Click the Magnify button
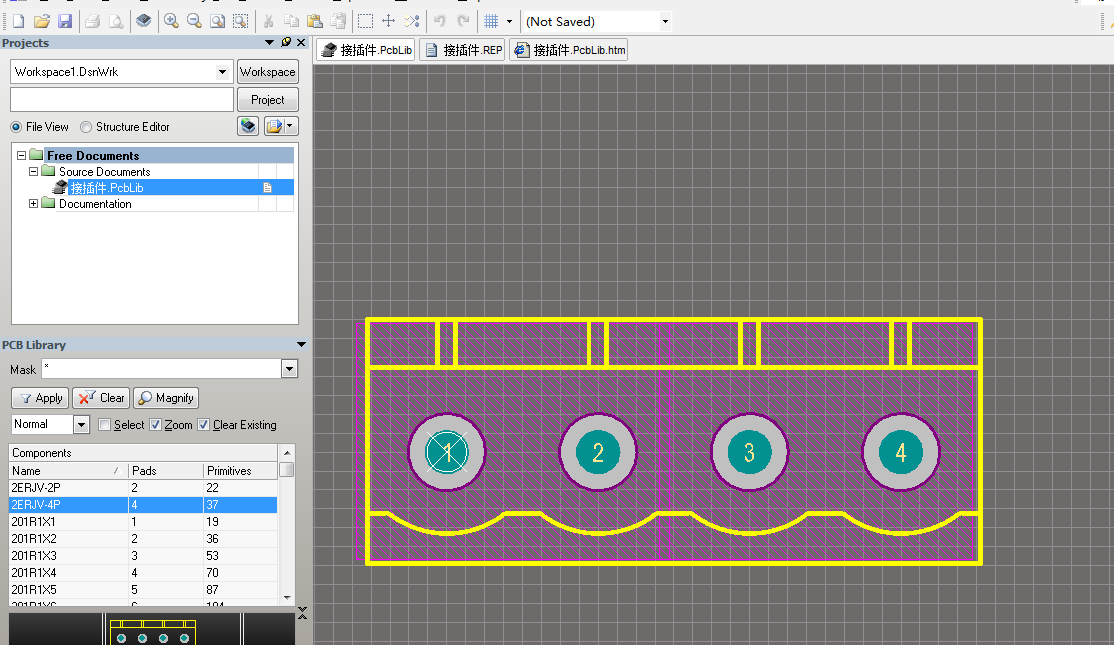Image resolution: width=1114 pixels, height=645 pixels. click(x=166, y=398)
